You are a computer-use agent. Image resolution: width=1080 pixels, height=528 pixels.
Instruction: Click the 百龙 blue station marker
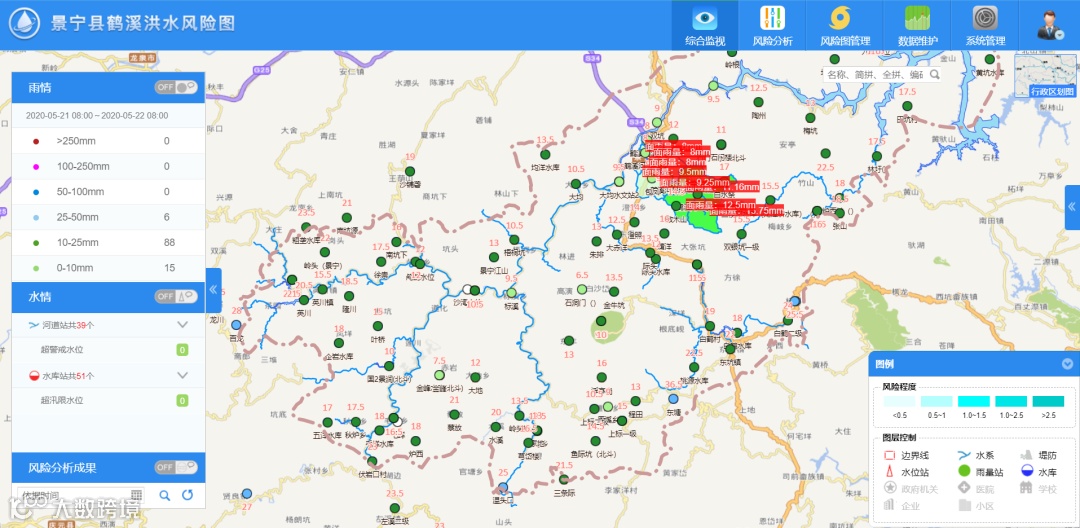pos(236,324)
